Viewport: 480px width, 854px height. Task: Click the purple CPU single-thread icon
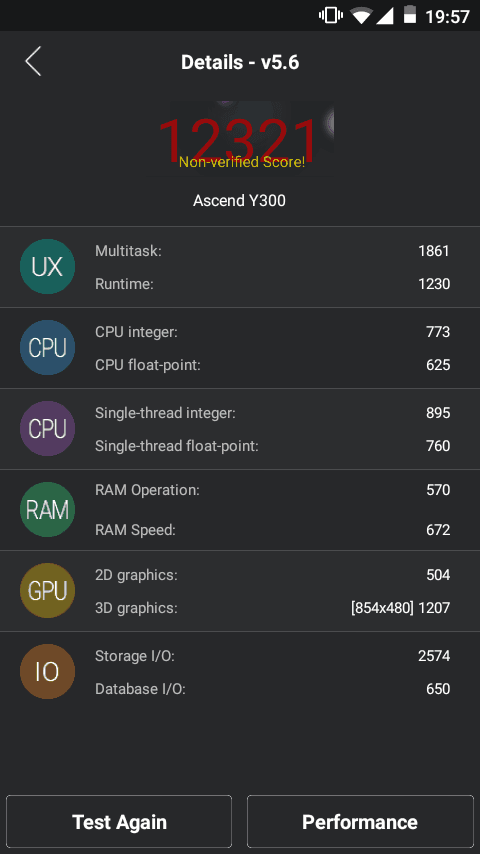47,429
